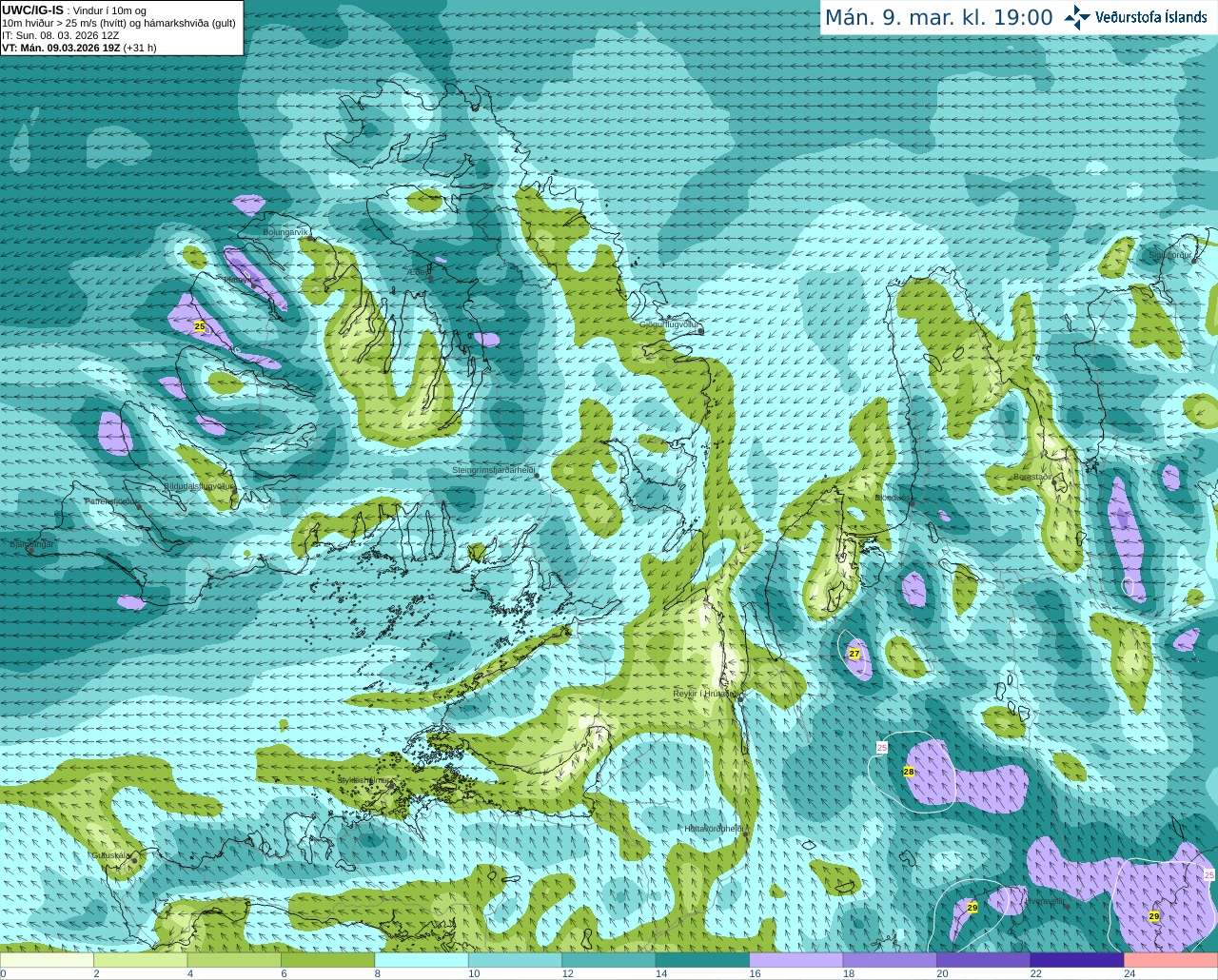Click the 'Siglufjörður' place label
Viewport: 1218px width, 980px height.
tap(1169, 255)
